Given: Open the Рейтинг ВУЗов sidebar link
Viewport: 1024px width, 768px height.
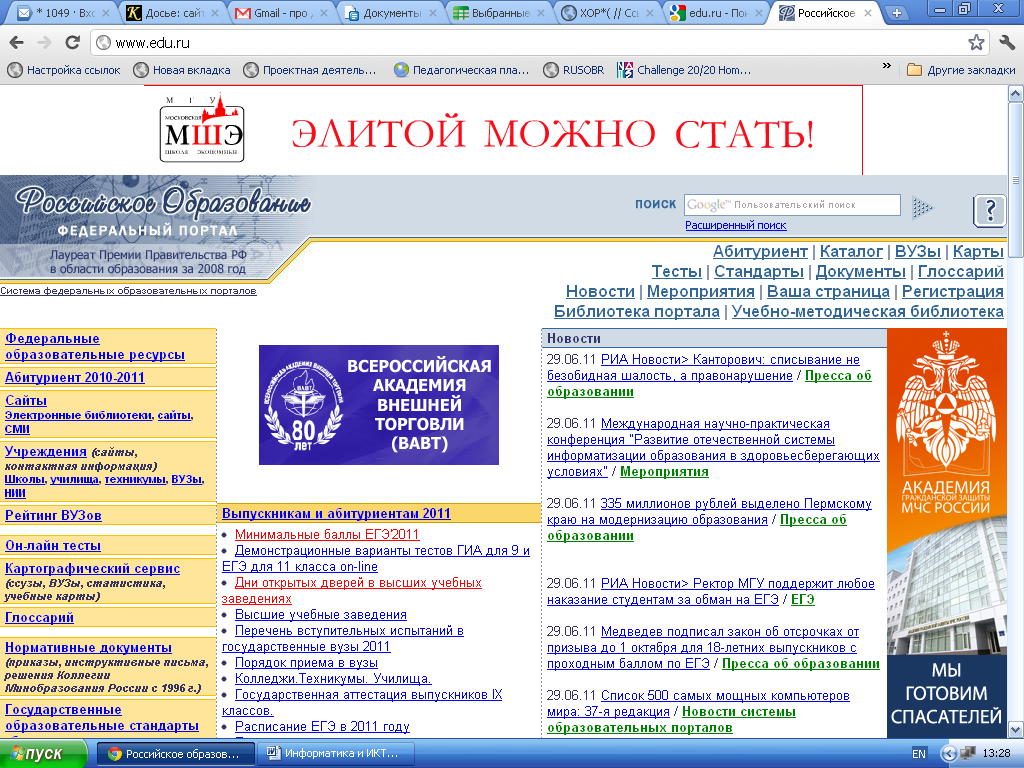Looking at the screenshot, I should click(x=53, y=515).
